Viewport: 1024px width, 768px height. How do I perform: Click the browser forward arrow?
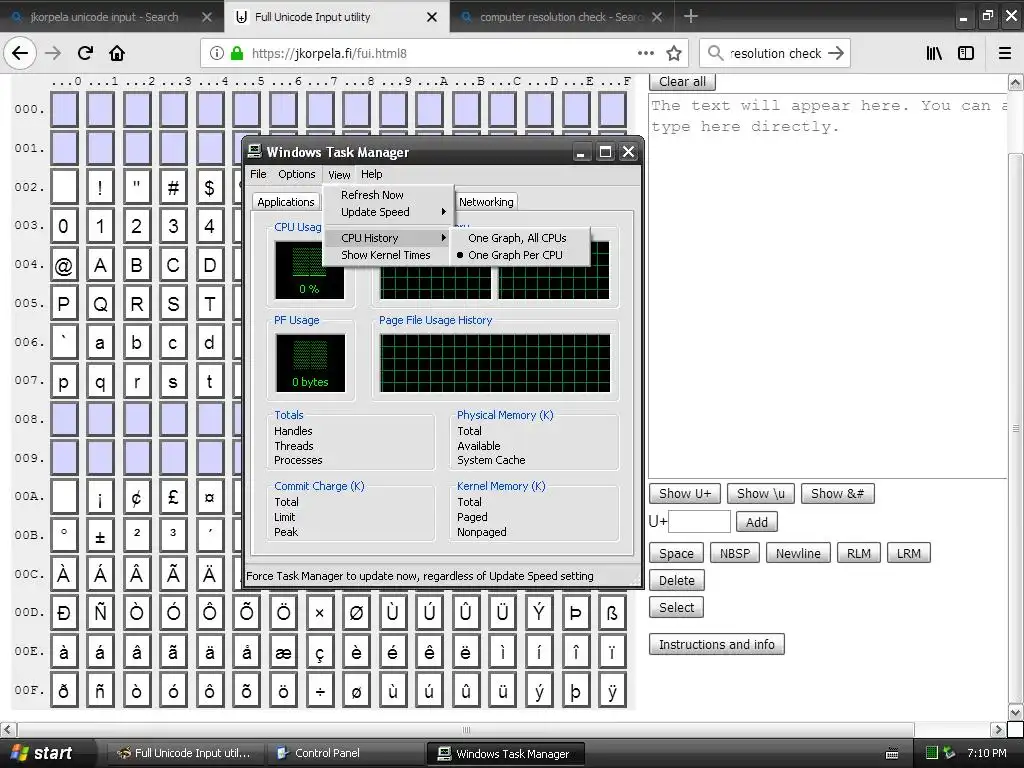click(53, 53)
